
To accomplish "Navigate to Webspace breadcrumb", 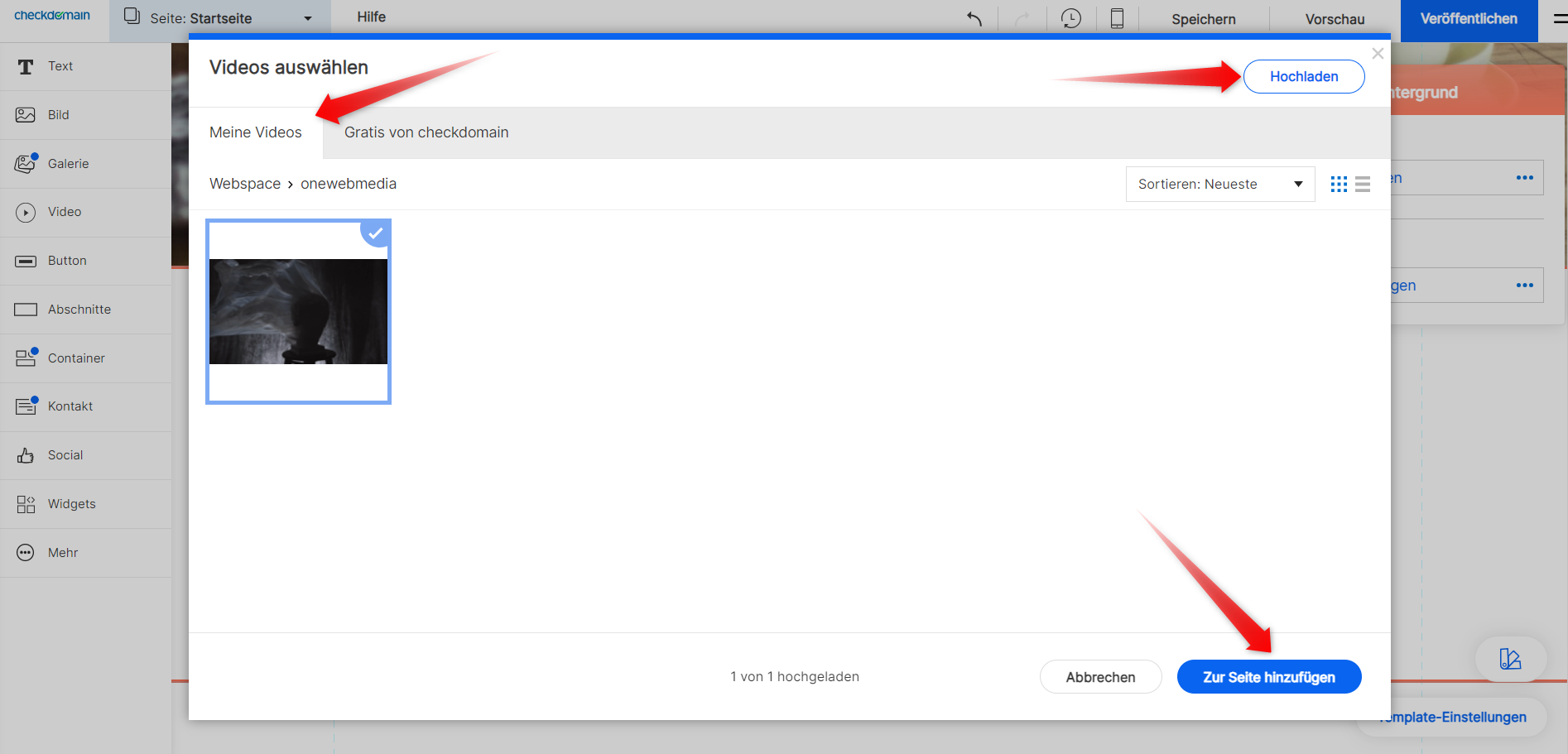I will [x=244, y=184].
